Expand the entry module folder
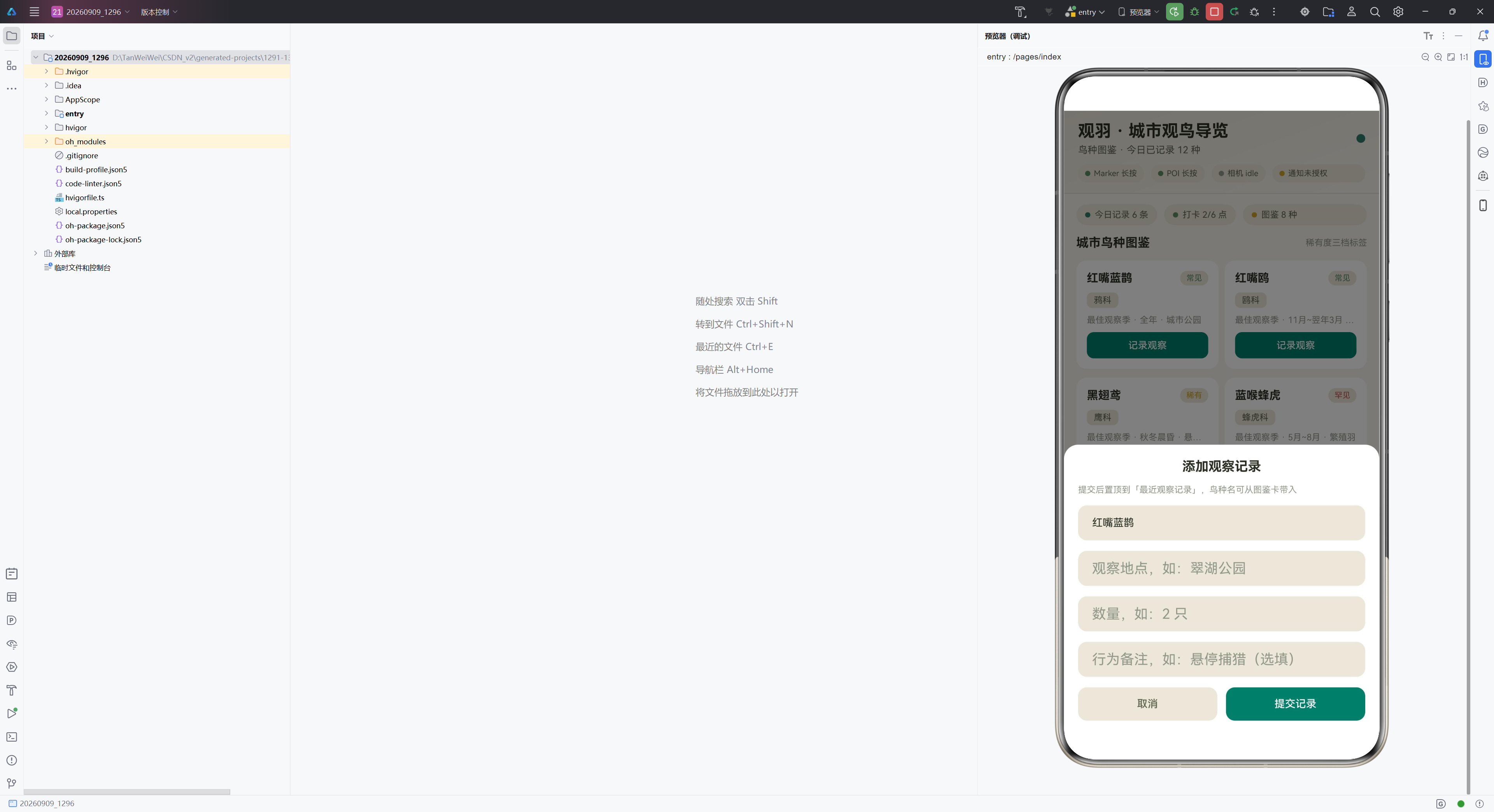The height and width of the screenshot is (812, 1494). (x=46, y=114)
